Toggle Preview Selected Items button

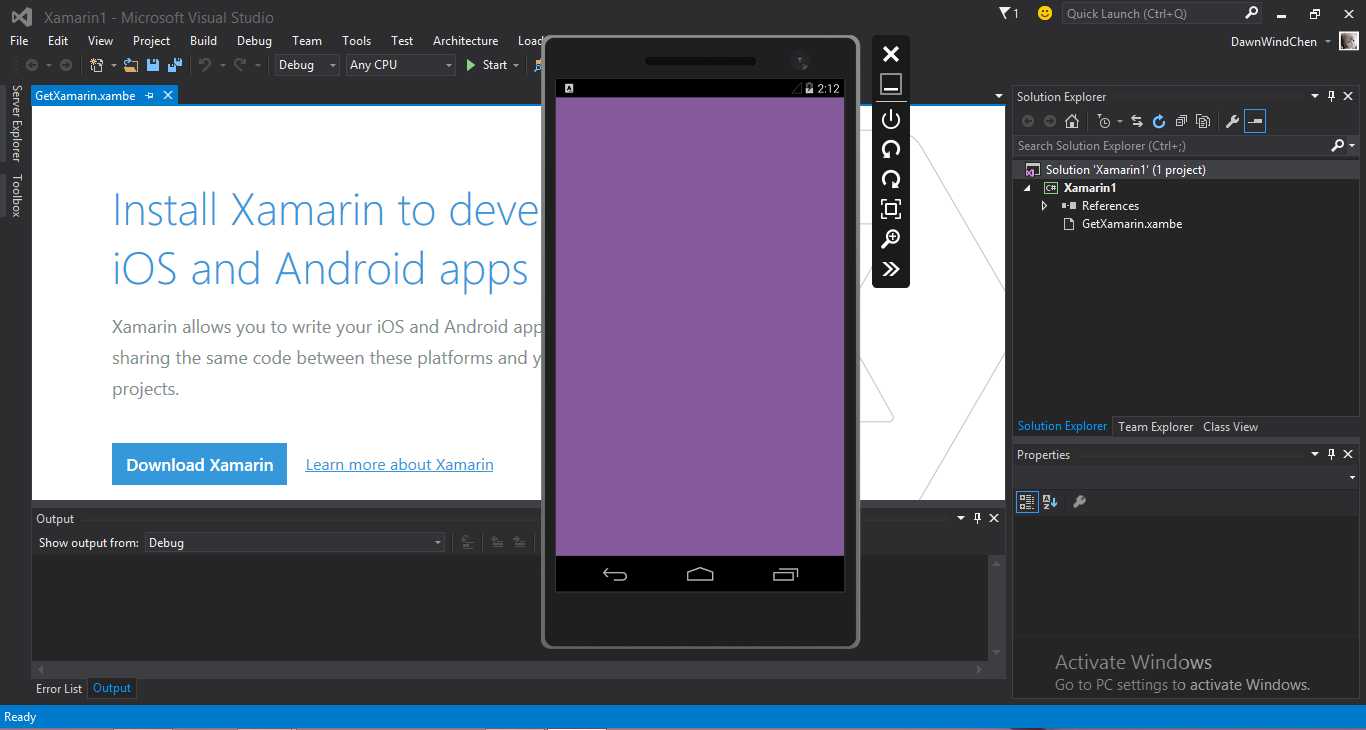pos(1255,121)
